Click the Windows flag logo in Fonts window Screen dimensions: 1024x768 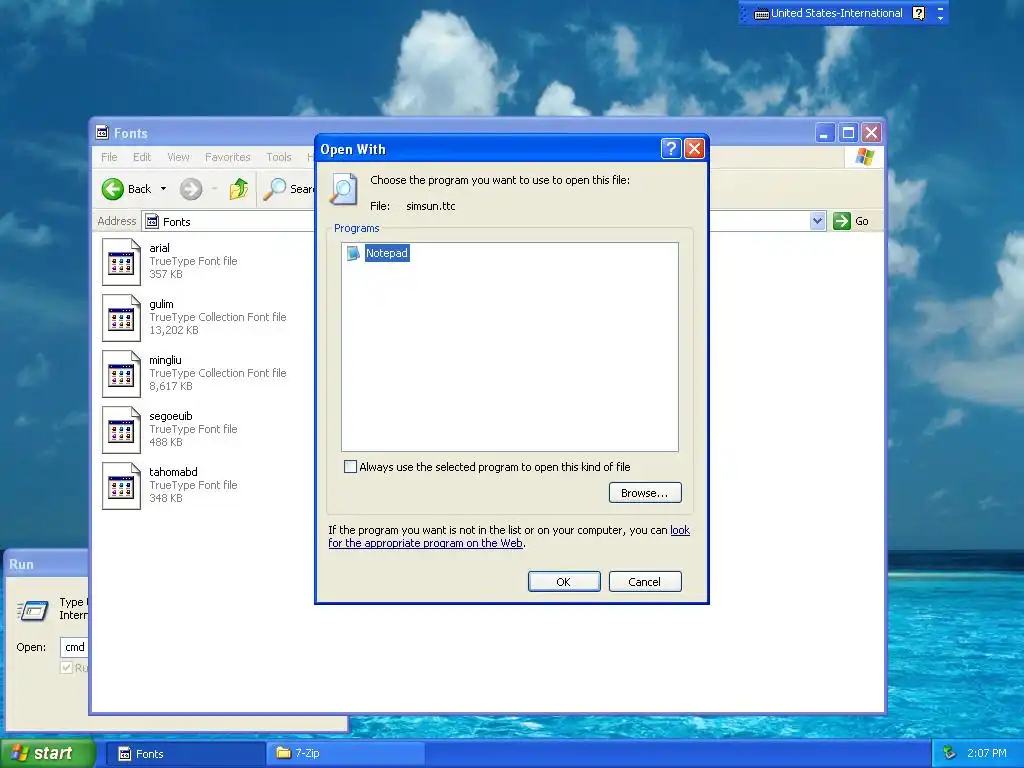865,157
